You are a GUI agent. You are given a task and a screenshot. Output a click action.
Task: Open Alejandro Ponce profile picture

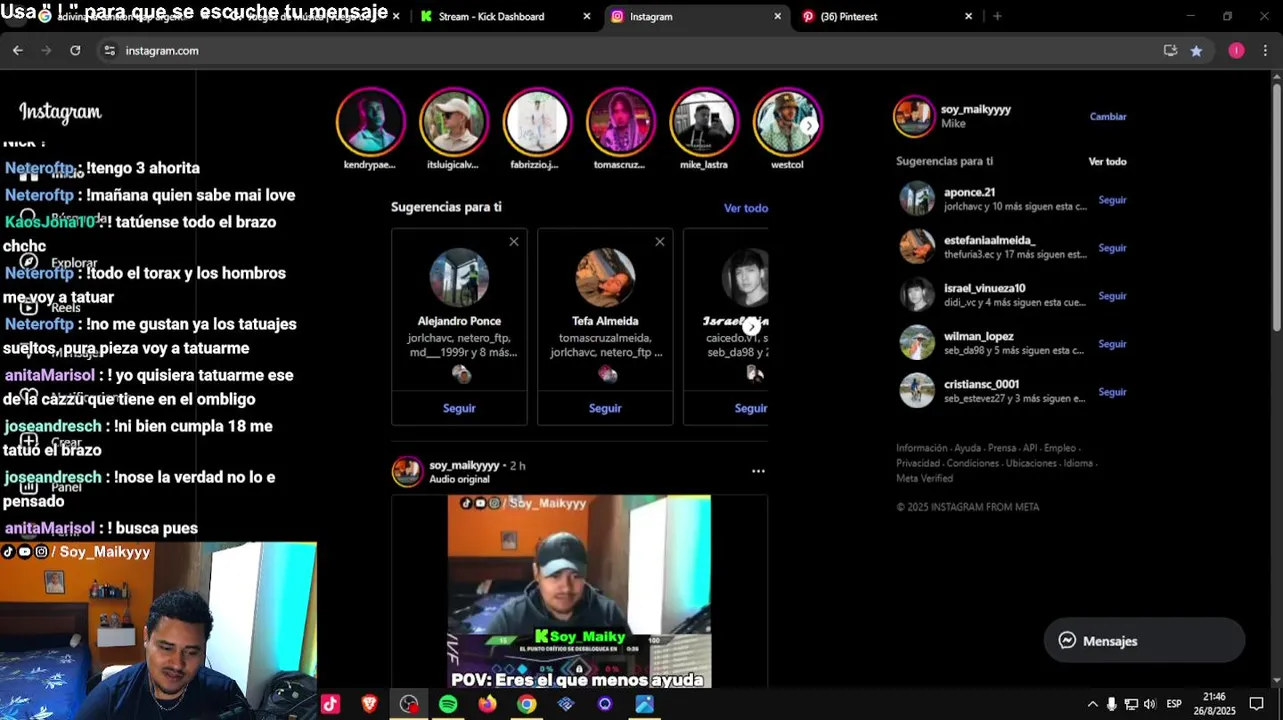[x=459, y=278]
